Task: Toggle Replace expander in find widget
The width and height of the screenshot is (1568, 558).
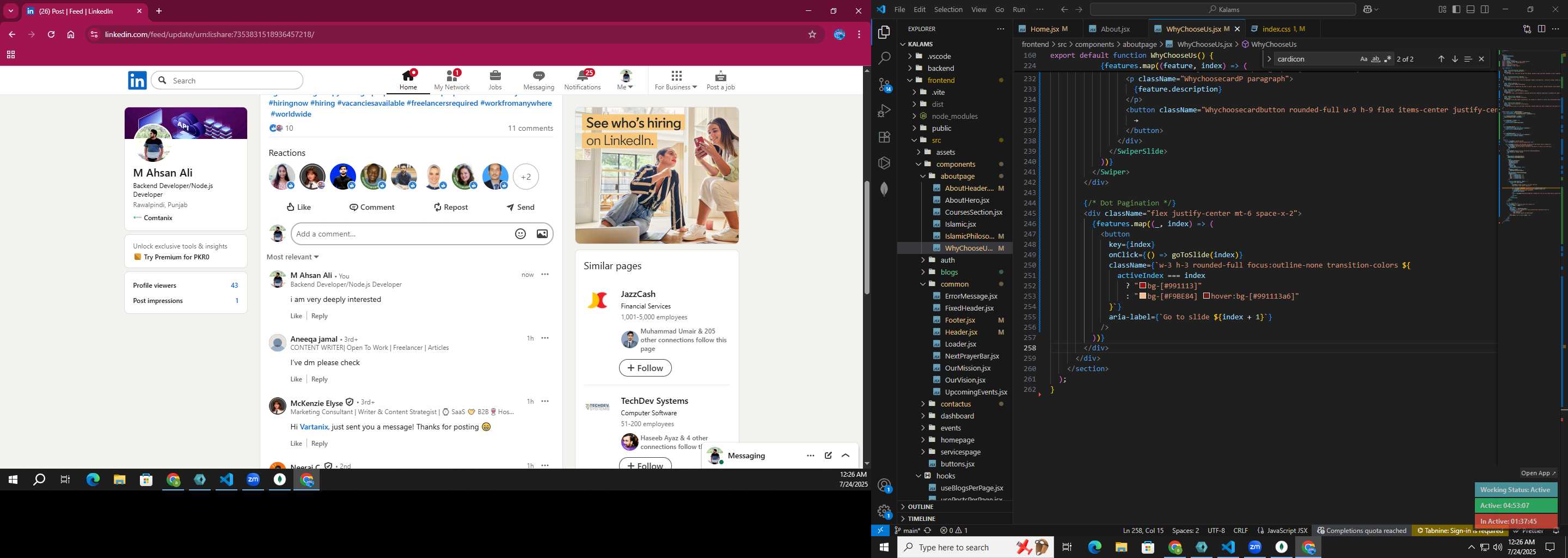Action: pyautogui.click(x=1269, y=59)
